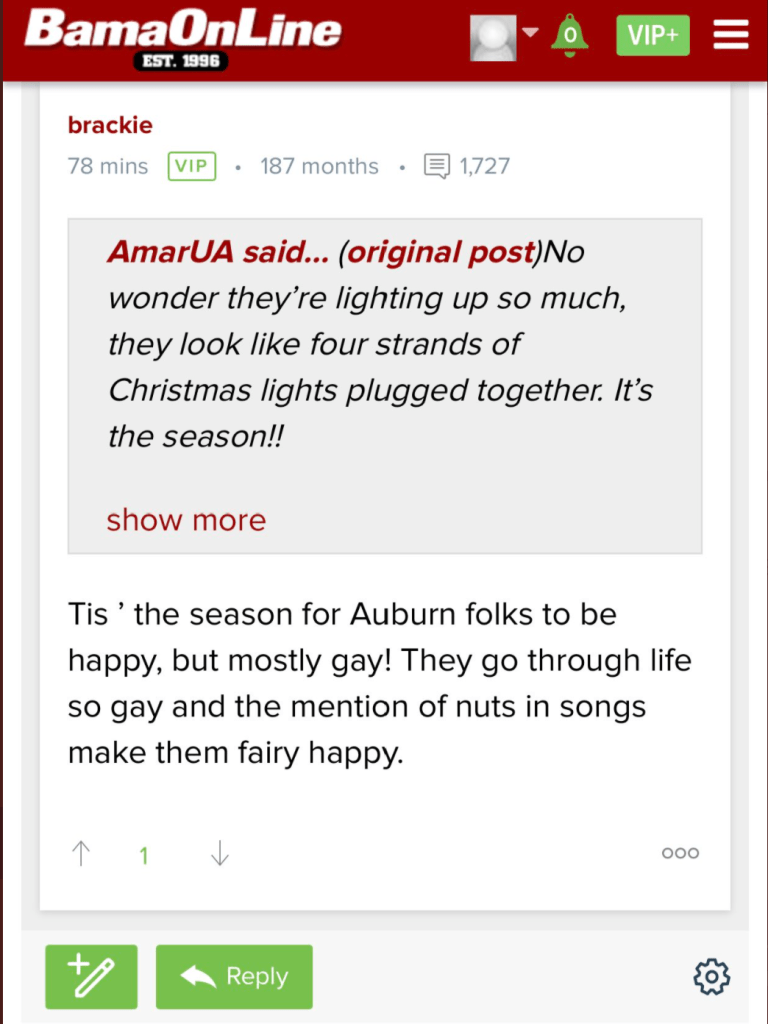Expand the account dropdown arrow
This screenshot has width=768, height=1024.
530,33
